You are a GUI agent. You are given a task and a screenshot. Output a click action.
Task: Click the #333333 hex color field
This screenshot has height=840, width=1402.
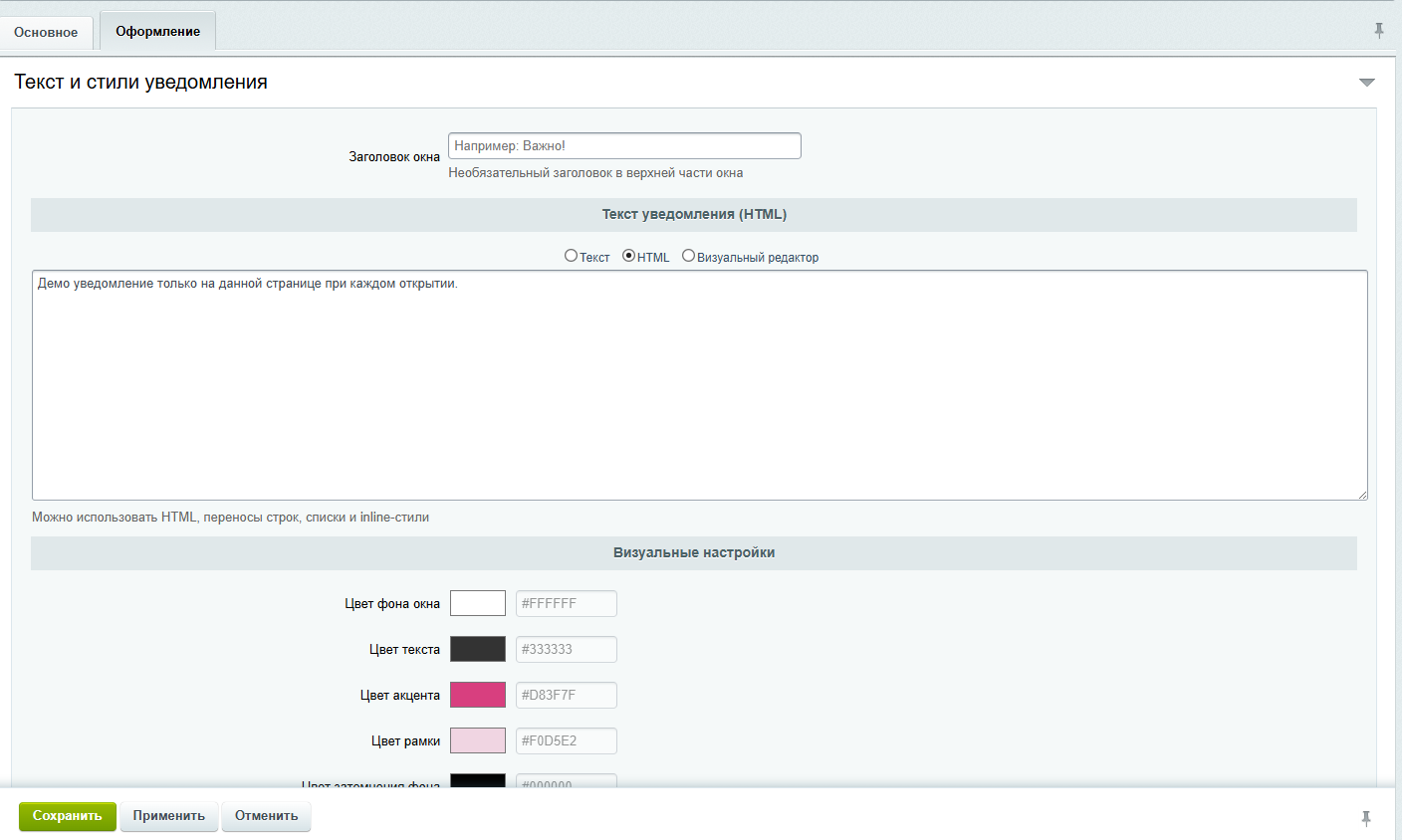[567, 649]
